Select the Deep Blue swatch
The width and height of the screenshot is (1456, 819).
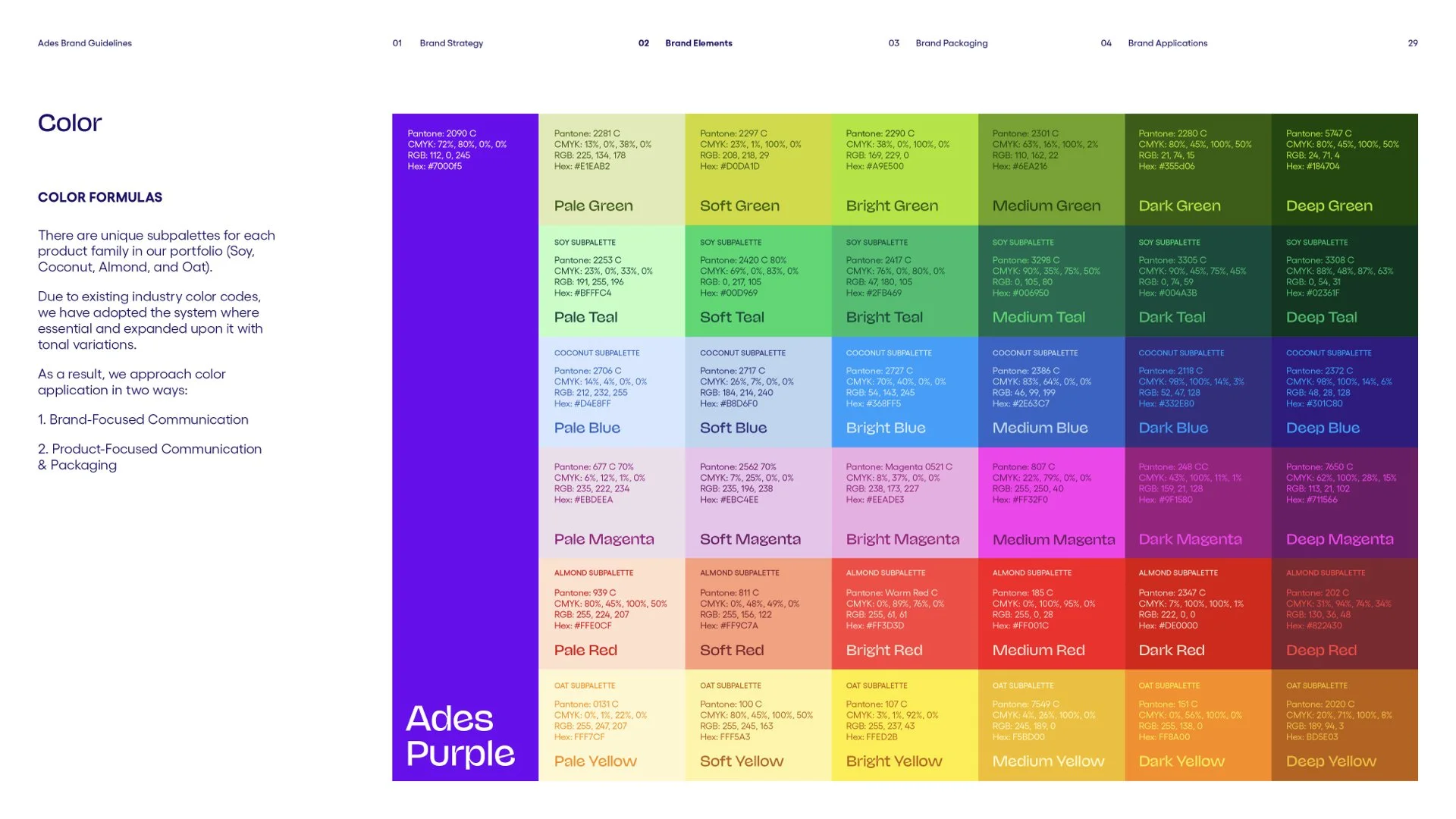[1345, 392]
